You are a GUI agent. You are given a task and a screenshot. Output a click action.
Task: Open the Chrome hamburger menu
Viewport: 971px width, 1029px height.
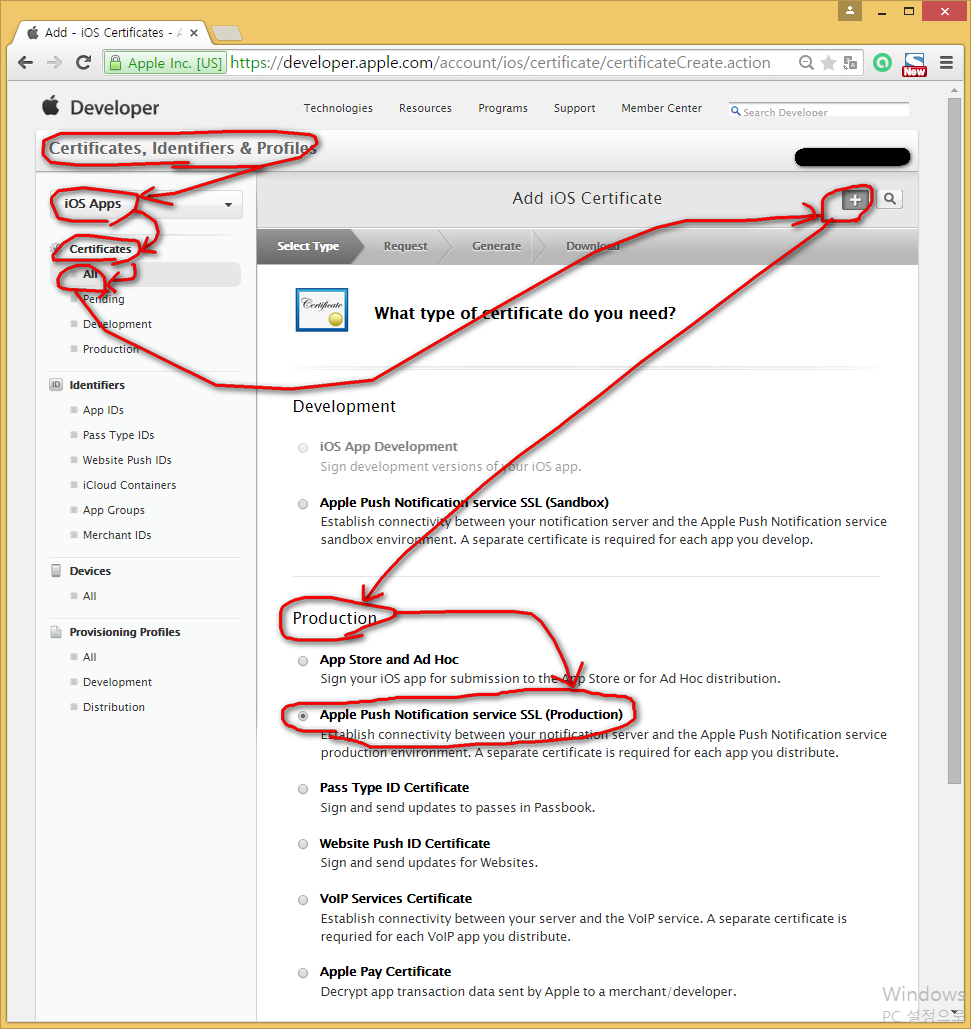946,63
